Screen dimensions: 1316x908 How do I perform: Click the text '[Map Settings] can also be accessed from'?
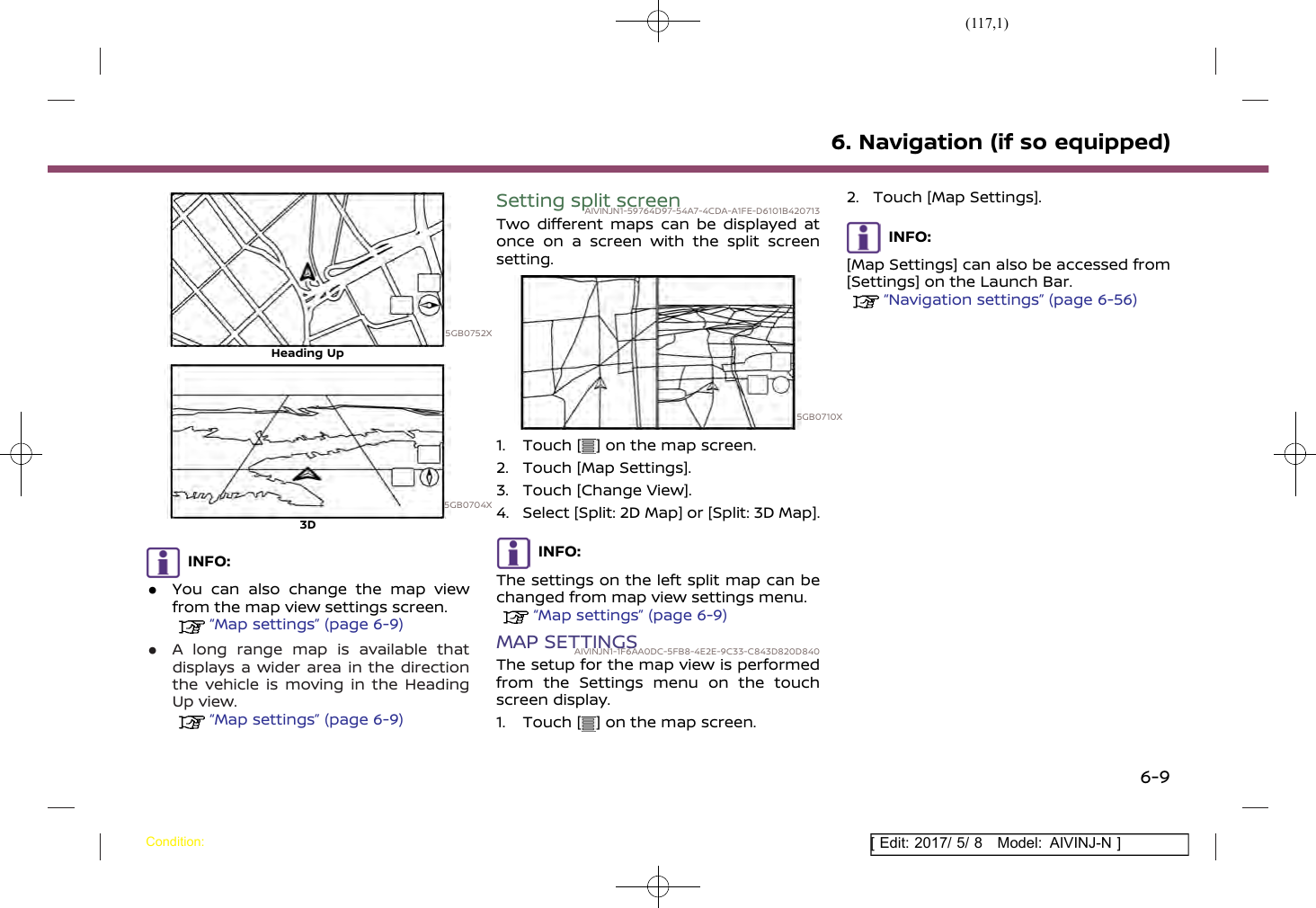tap(1009, 265)
